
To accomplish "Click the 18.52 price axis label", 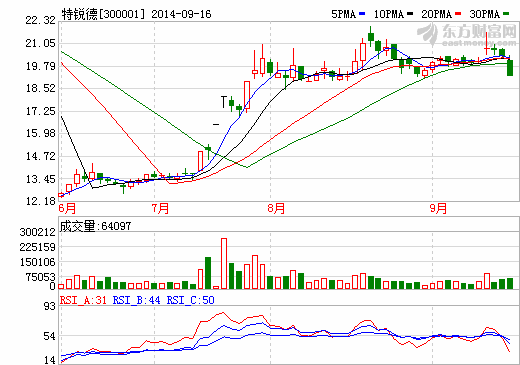I will pyautogui.click(x=41, y=88).
